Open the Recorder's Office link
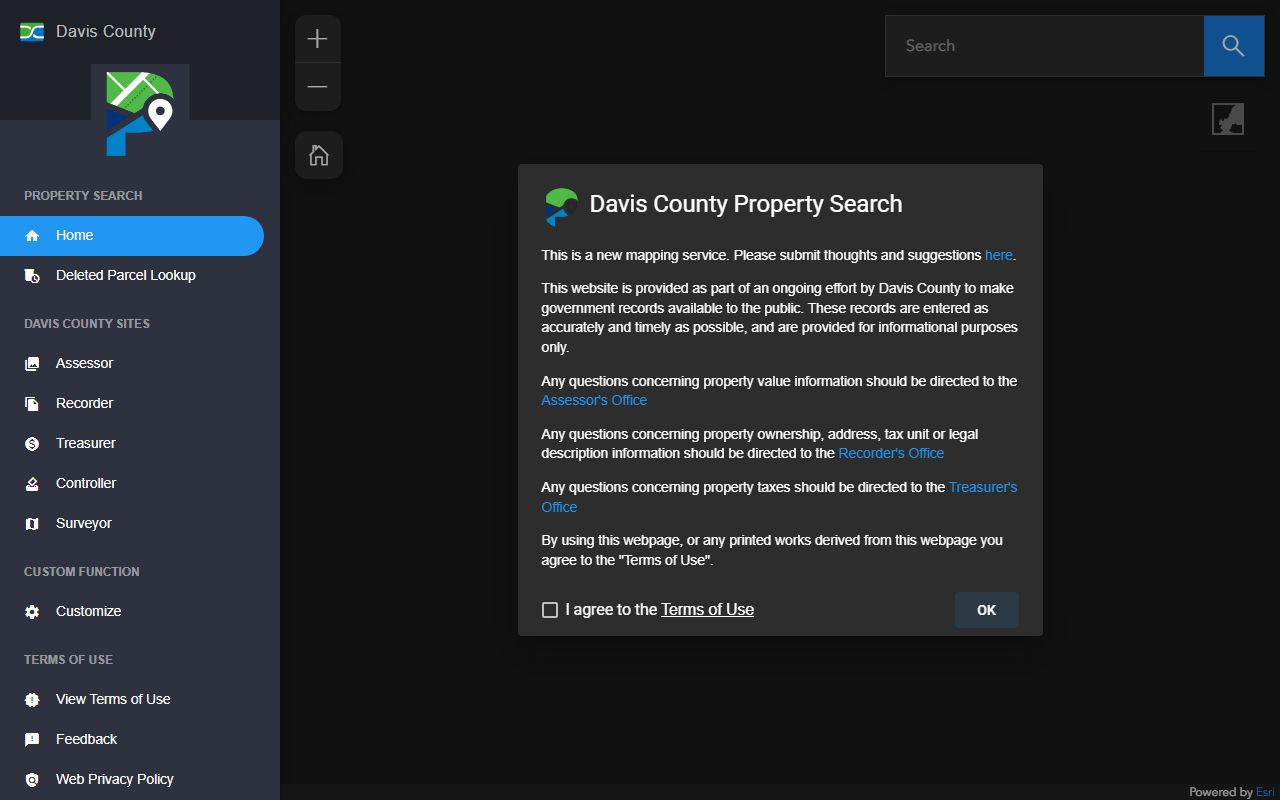The height and width of the screenshot is (800, 1280). point(891,453)
